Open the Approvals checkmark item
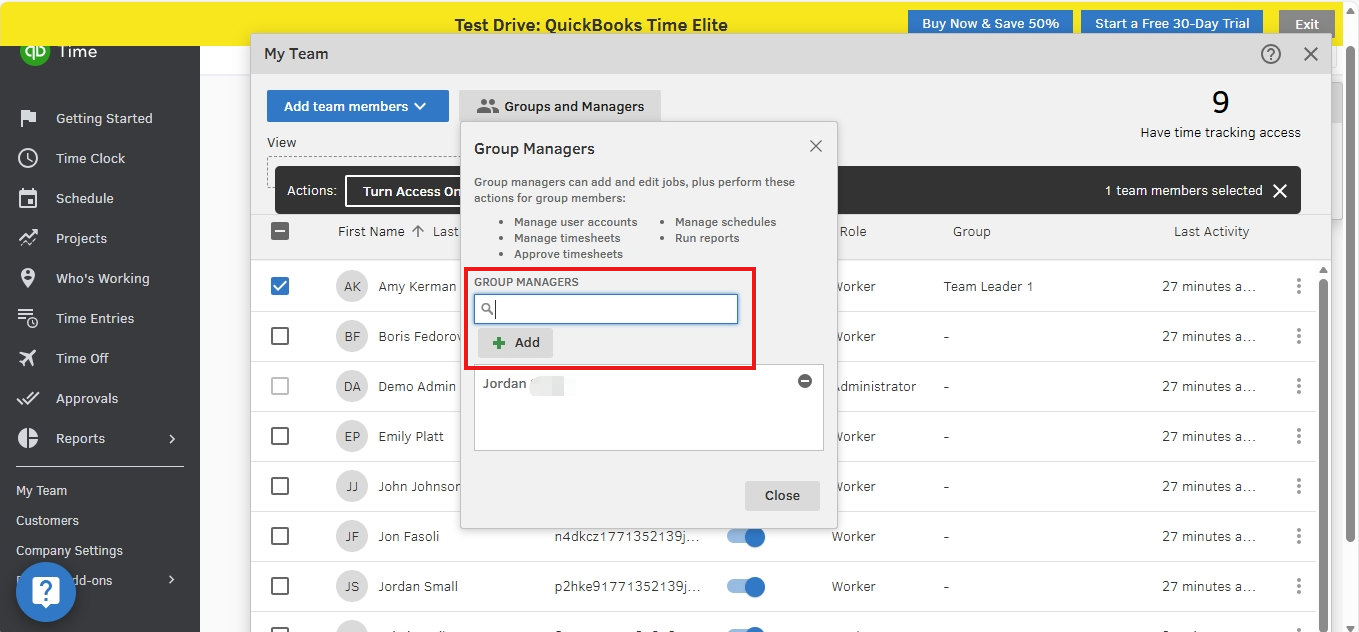 pos(86,398)
